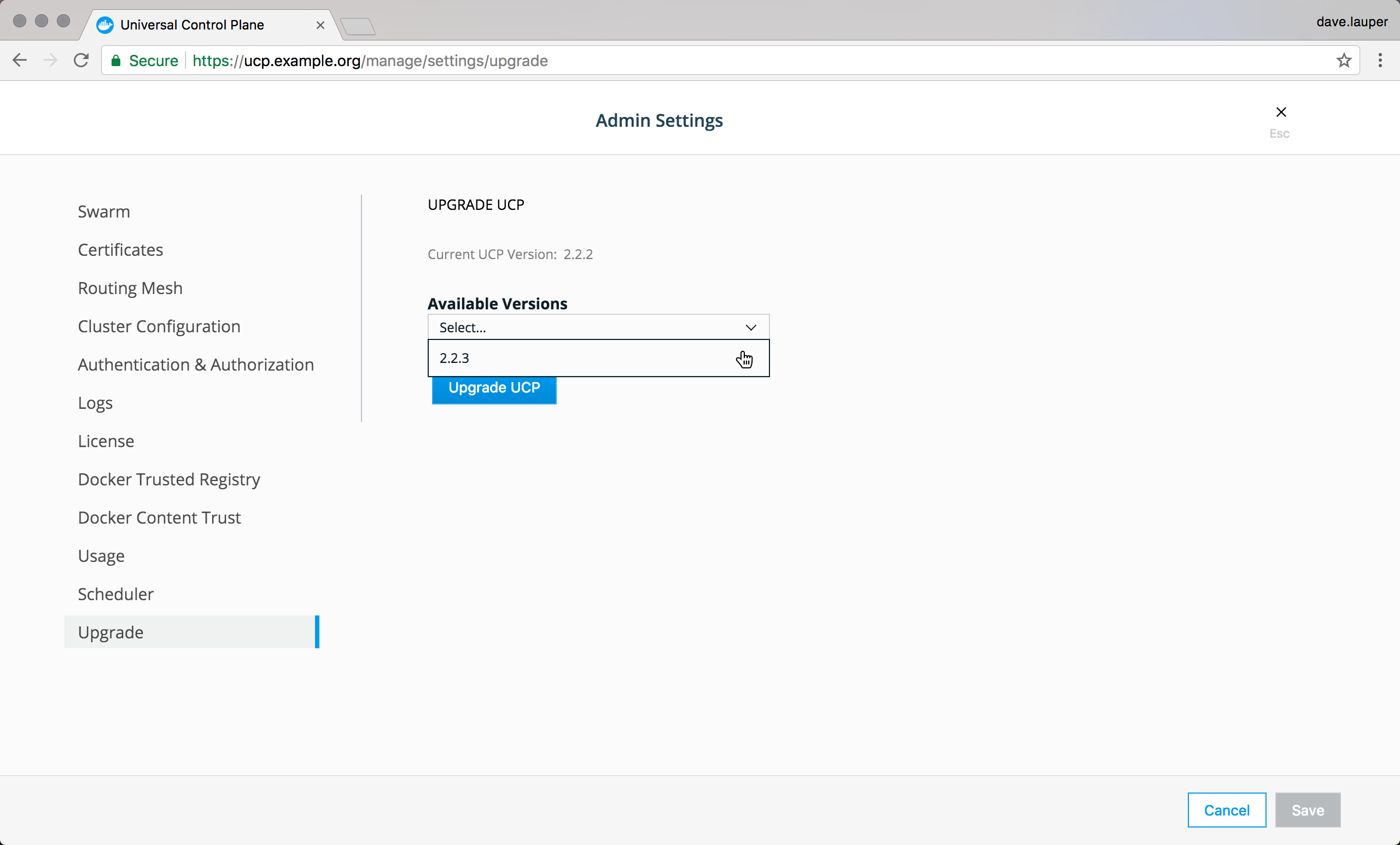Click the Upgrade UCP button
The image size is (1400, 845).
click(x=493, y=388)
